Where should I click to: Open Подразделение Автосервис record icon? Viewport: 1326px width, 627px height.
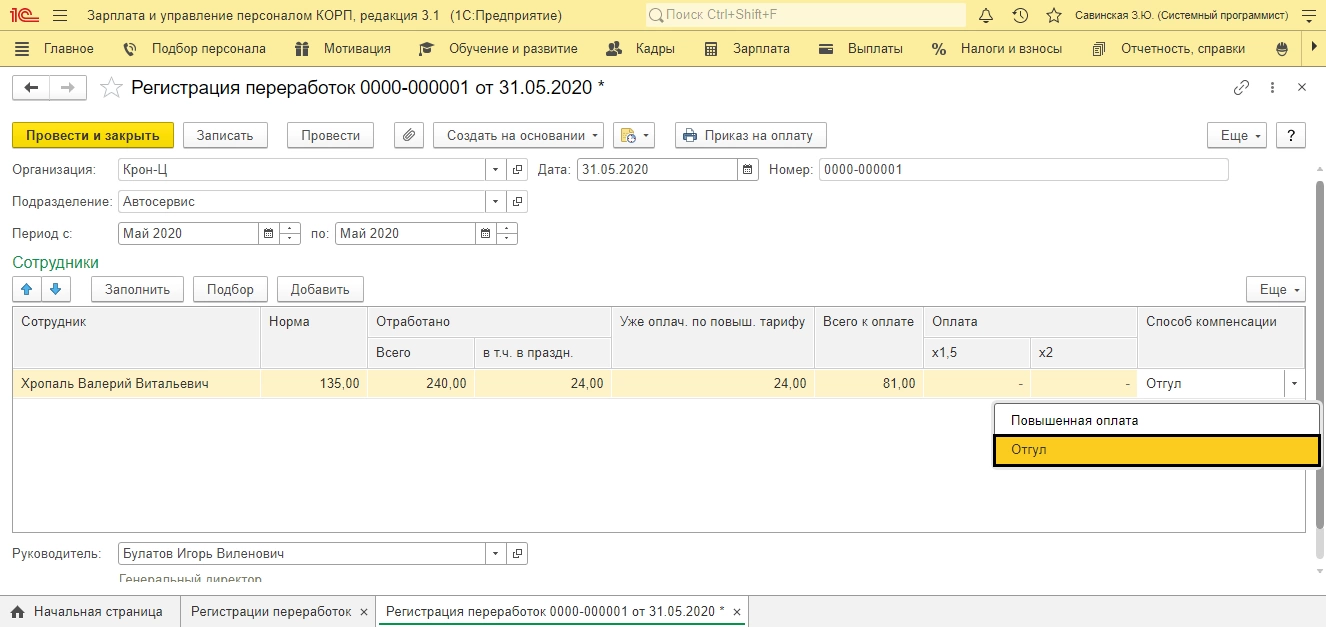(517, 202)
